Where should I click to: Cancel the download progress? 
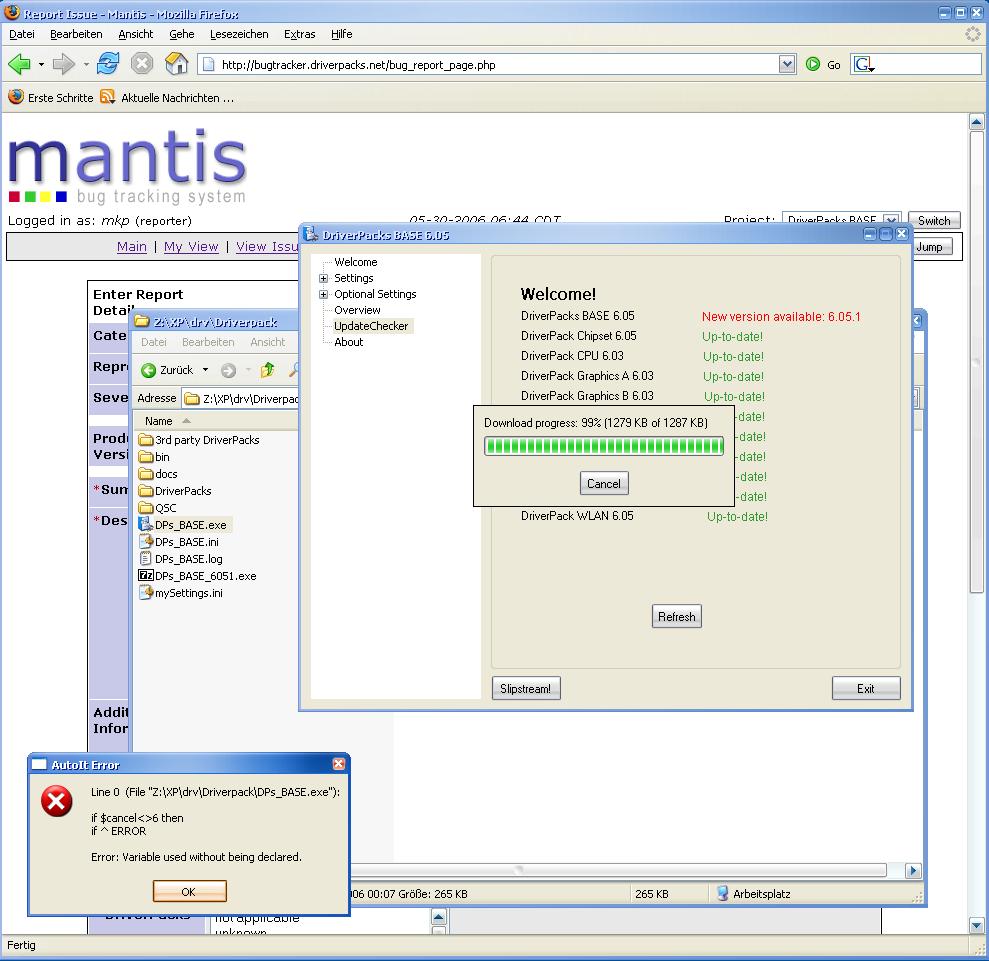pos(603,484)
